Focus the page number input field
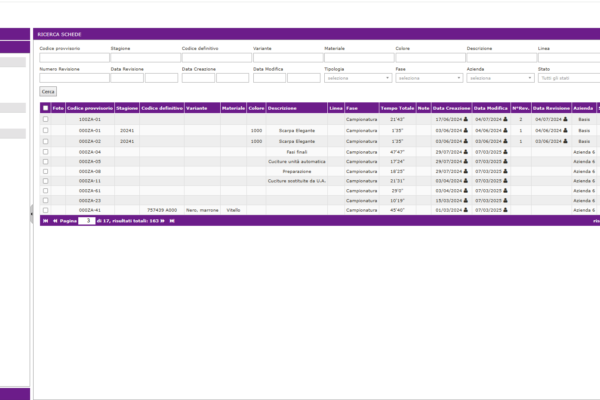 coord(87,221)
